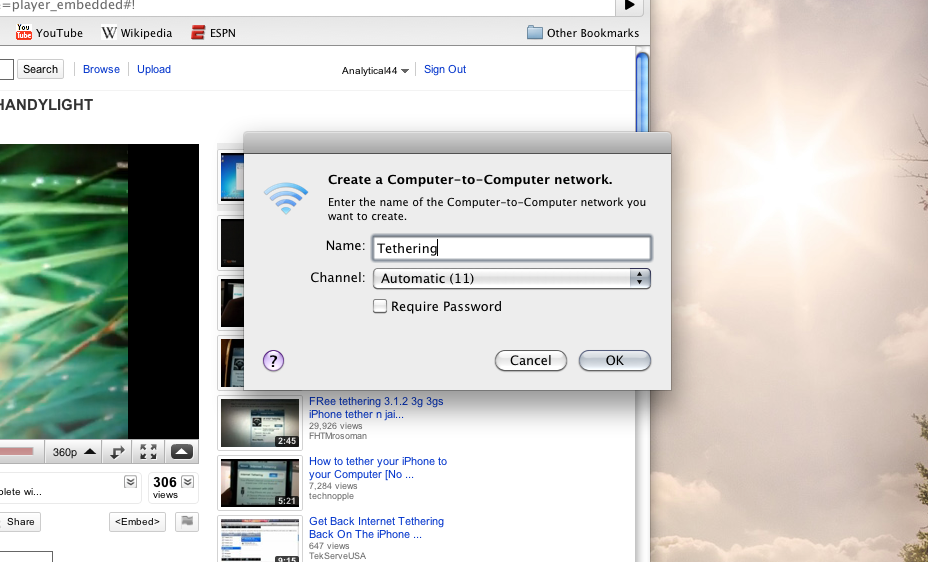Open the YouTube bookmark
This screenshot has height=562, width=928.
(50, 33)
